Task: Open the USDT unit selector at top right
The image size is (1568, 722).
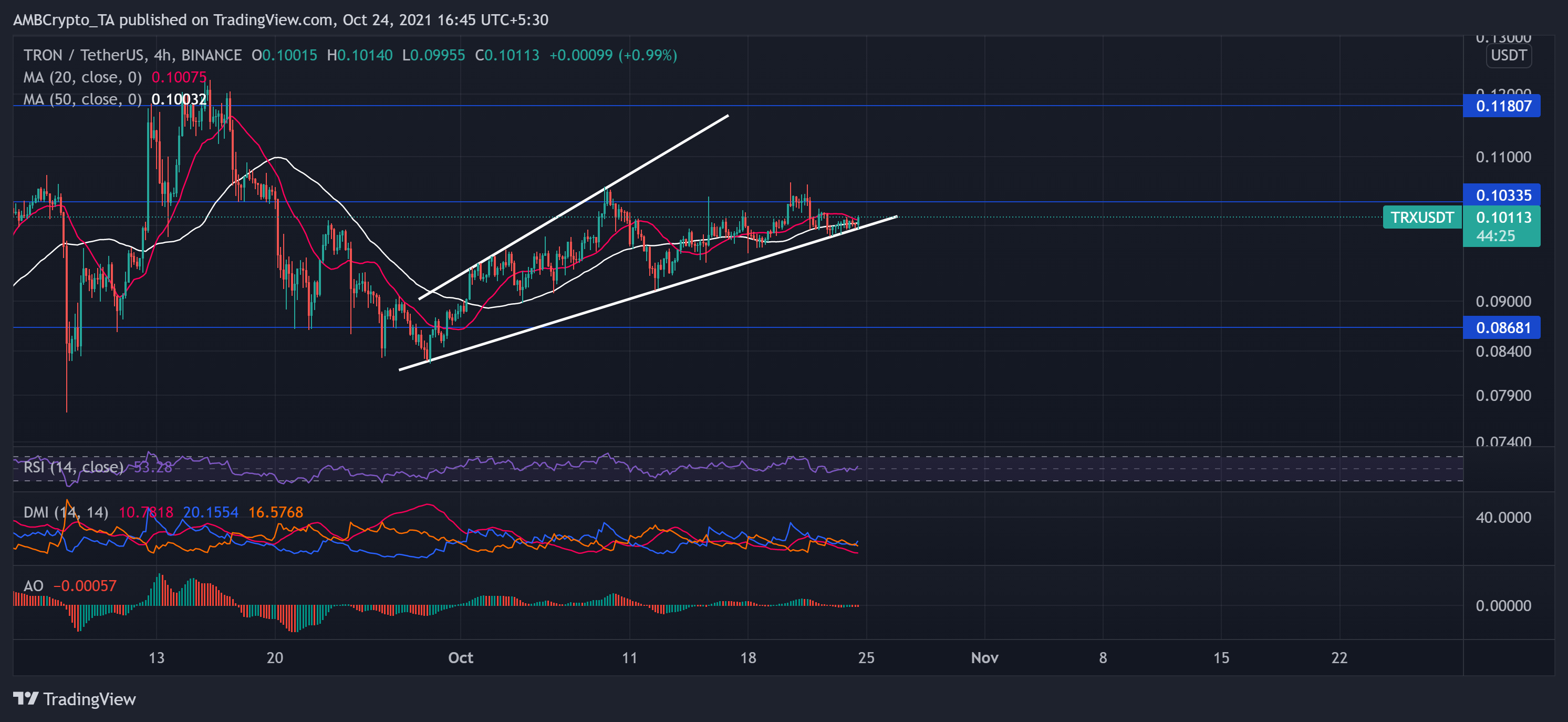Action: [x=1509, y=55]
